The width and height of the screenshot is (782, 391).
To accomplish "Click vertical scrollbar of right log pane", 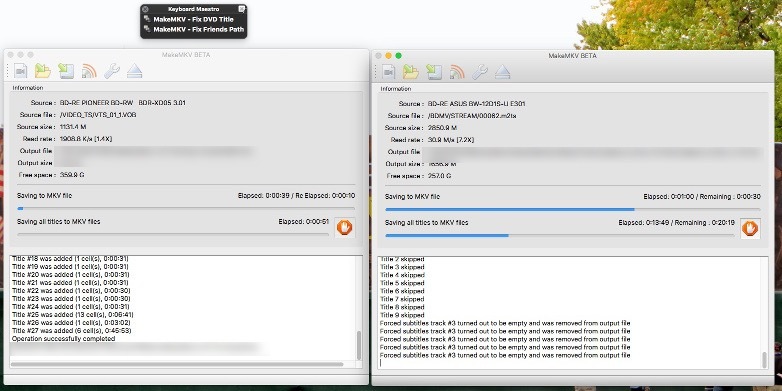I will [765, 359].
